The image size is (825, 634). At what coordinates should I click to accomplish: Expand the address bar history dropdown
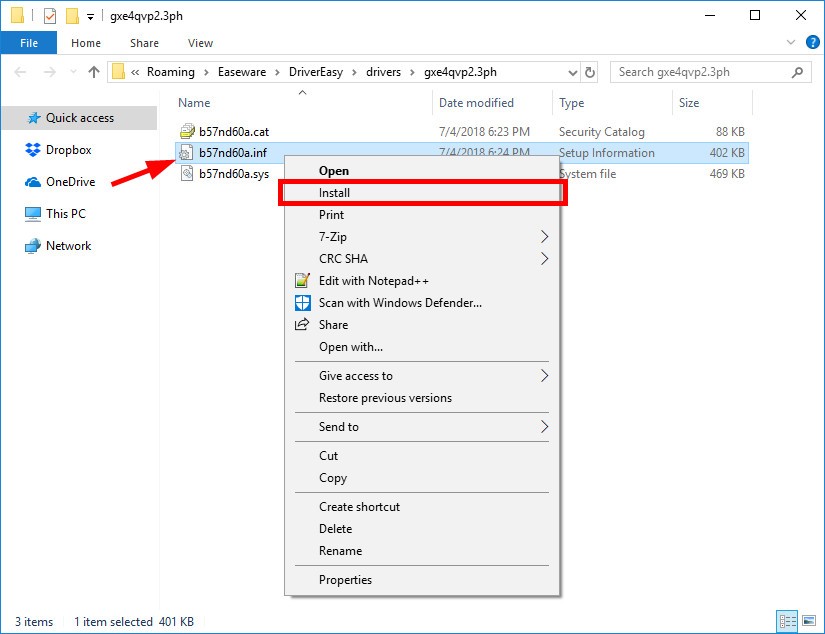pyautogui.click(x=573, y=73)
